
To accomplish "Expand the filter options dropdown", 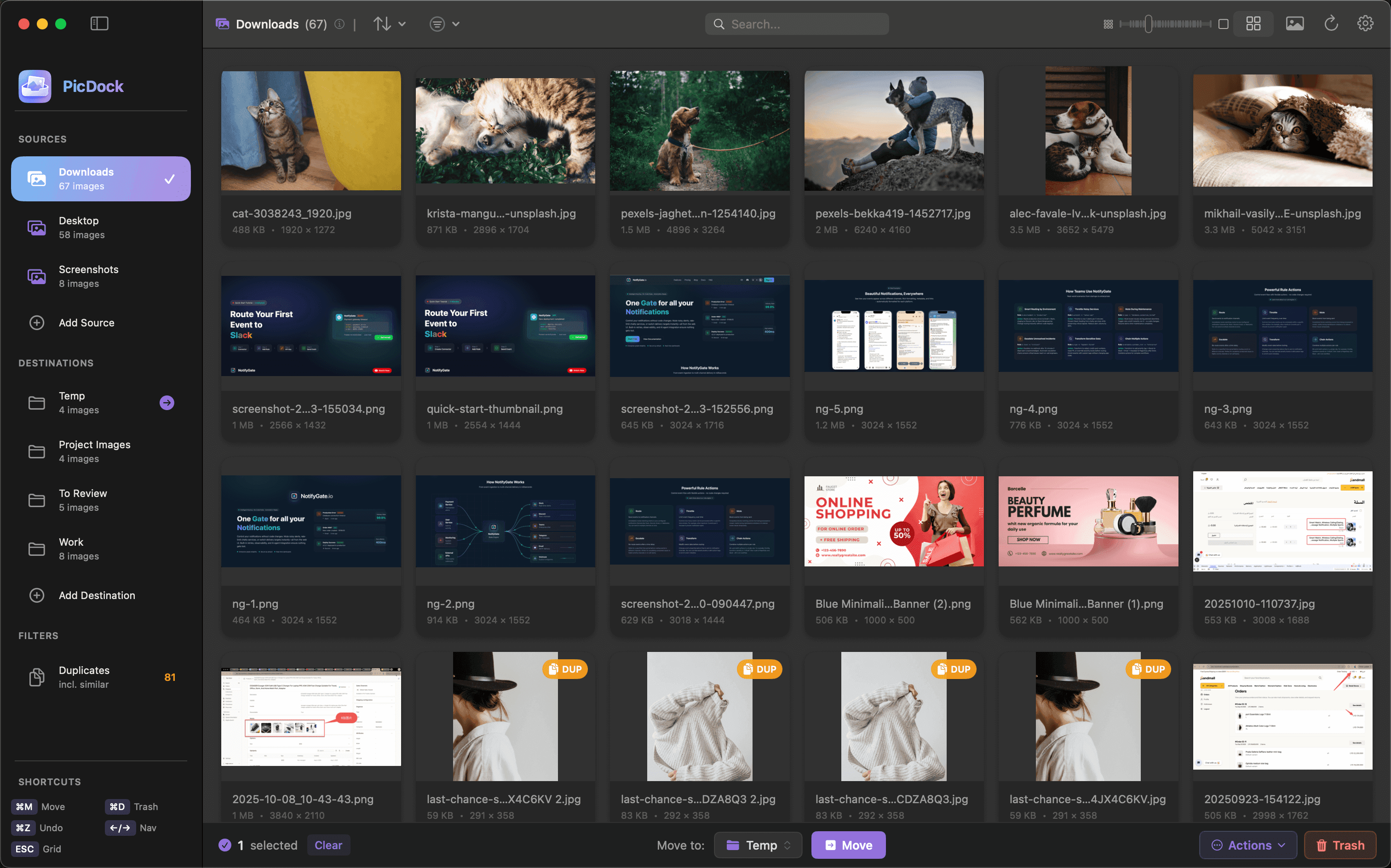I will pos(444,23).
